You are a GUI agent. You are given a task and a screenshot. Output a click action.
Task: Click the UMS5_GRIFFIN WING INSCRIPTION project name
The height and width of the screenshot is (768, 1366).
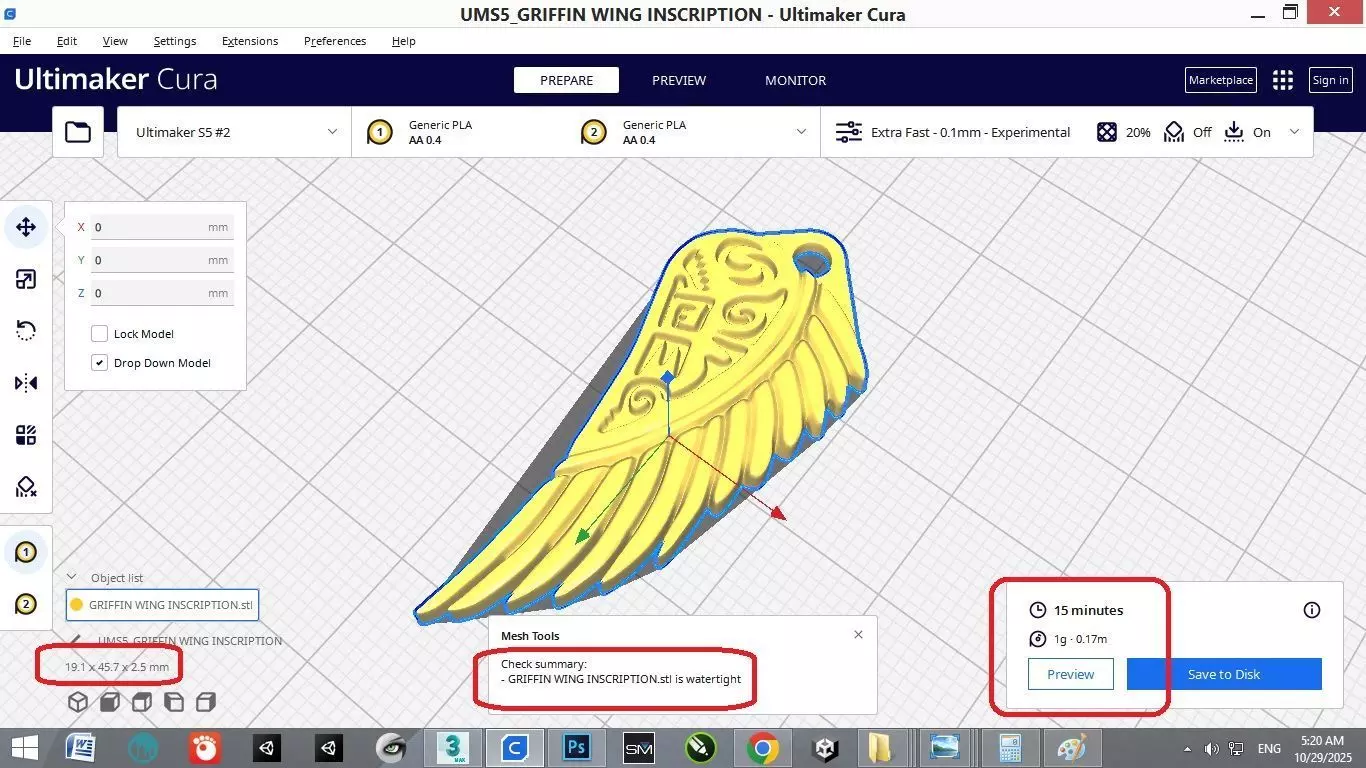tap(190, 641)
